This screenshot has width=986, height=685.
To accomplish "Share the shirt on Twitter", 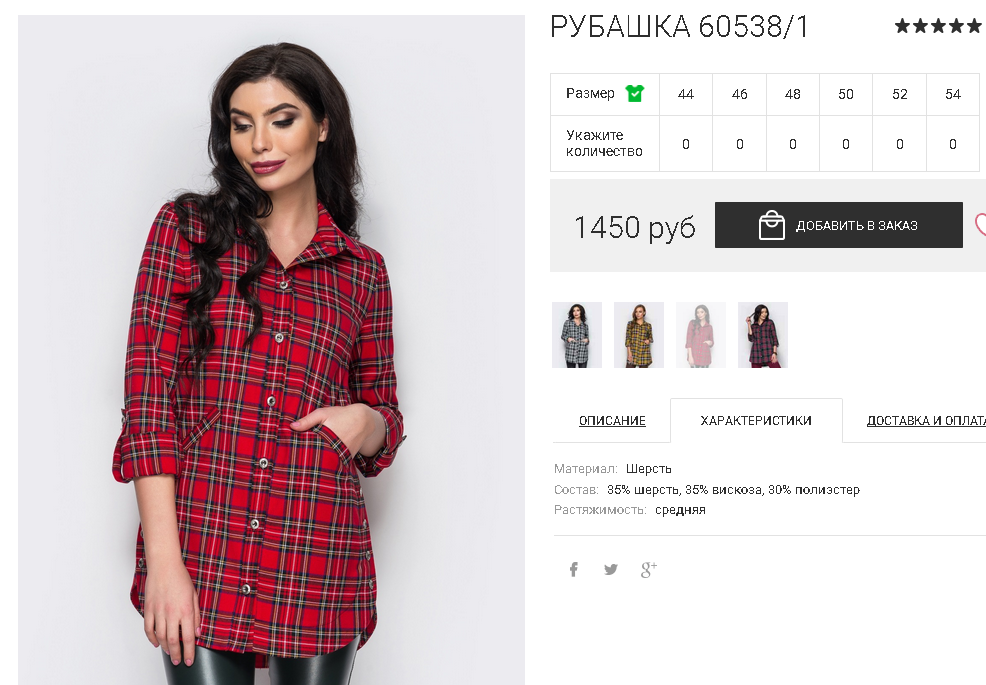I will (x=611, y=569).
